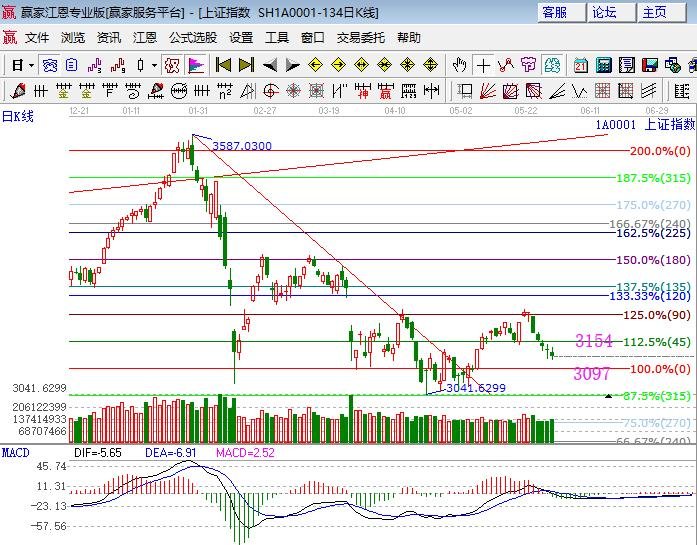Jump to last bar with skip-forward arrow

246,65
